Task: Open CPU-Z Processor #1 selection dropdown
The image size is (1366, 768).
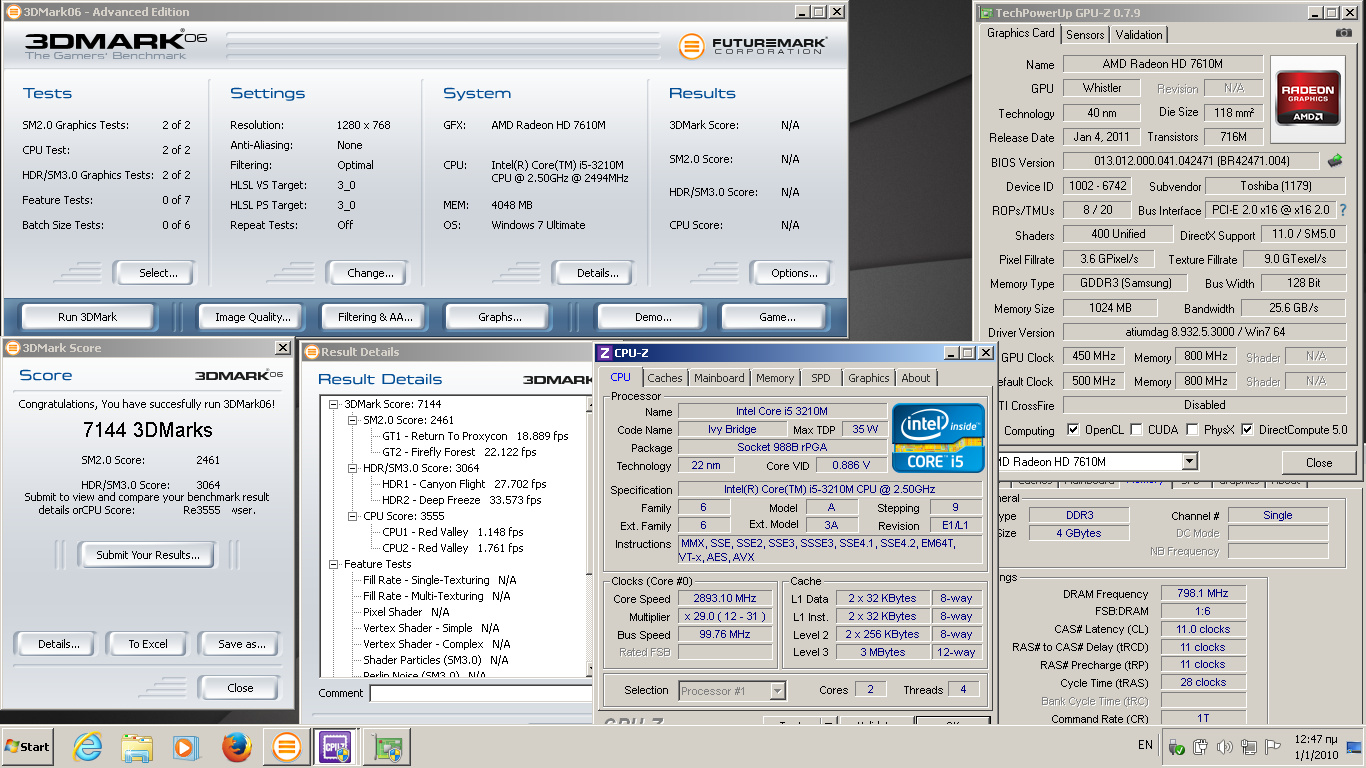Action: point(777,690)
